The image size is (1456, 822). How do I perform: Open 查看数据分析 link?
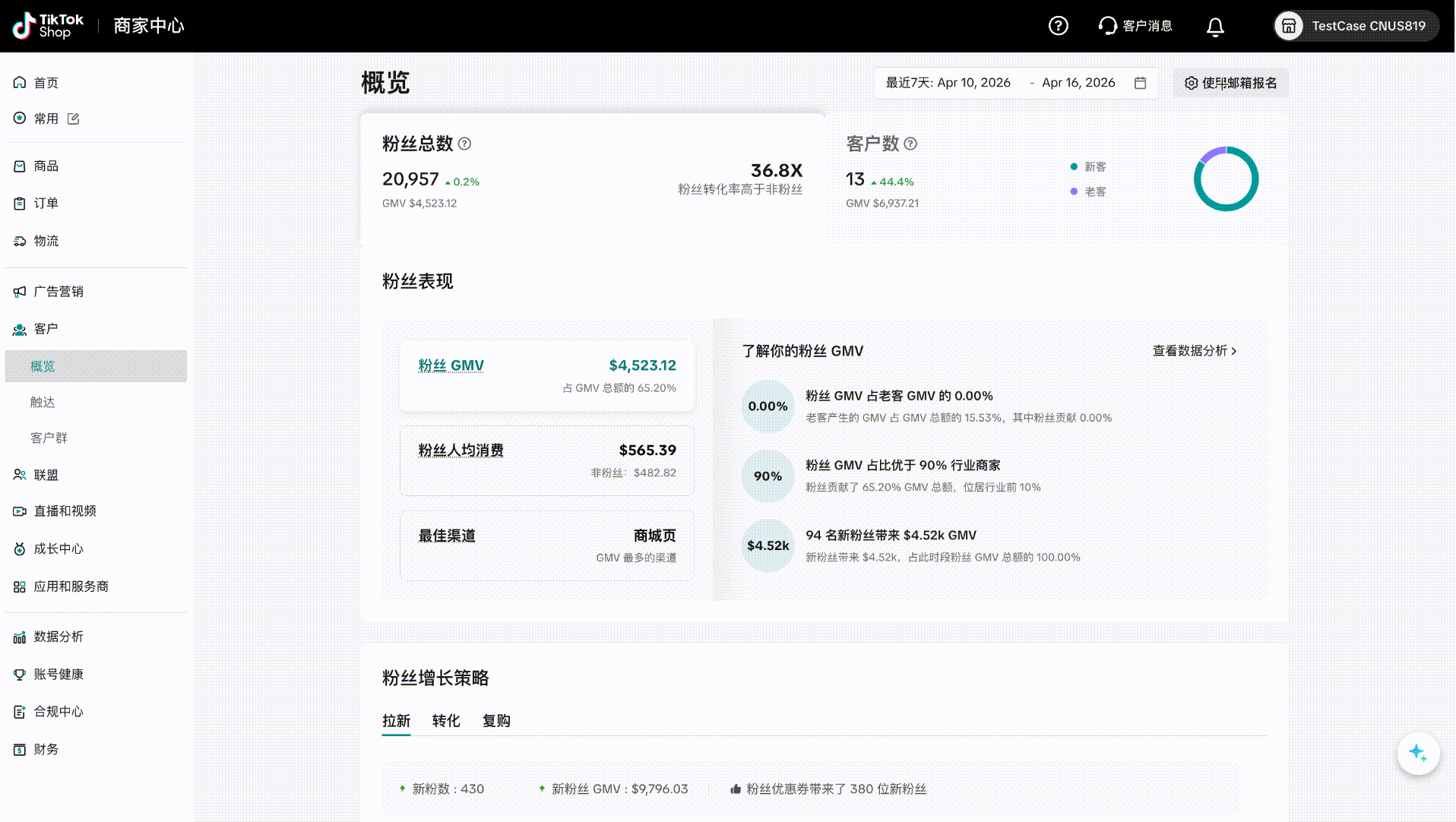pyautogui.click(x=1194, y=351)
